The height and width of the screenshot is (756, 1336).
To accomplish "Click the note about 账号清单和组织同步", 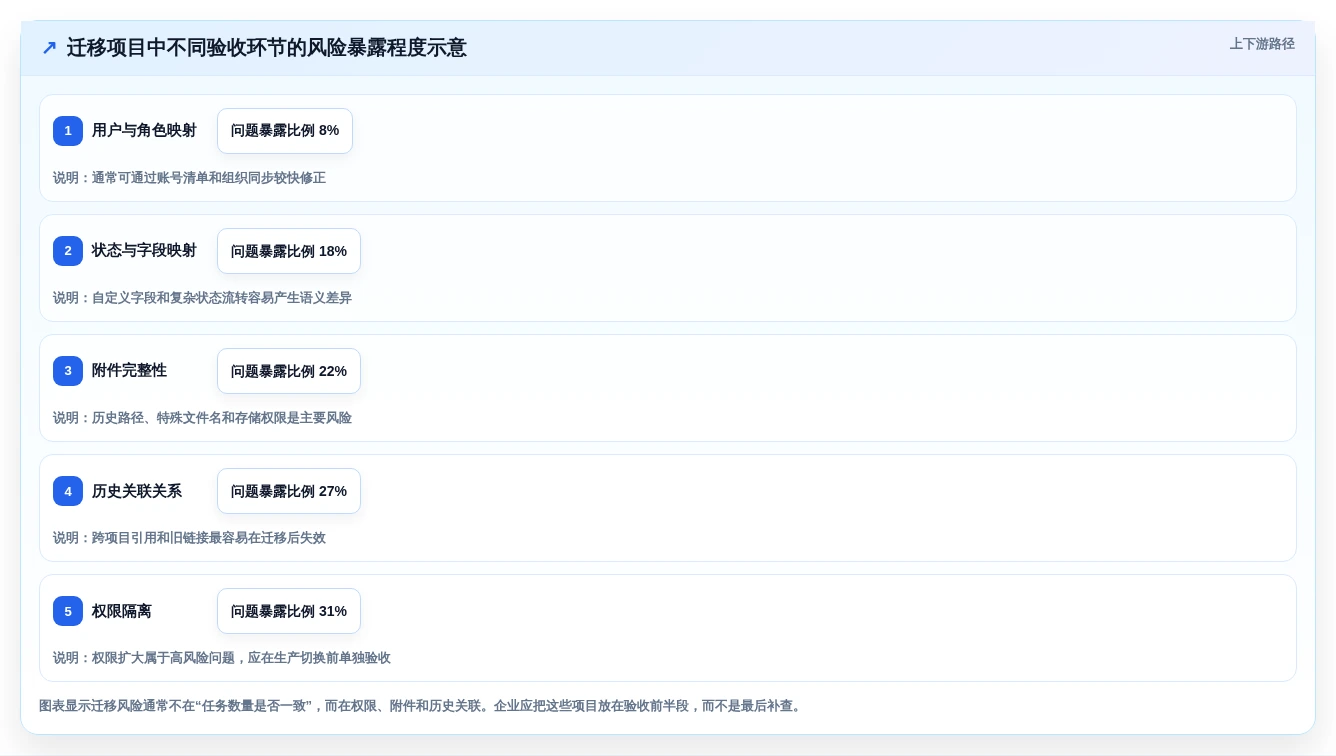I will 189,178.
